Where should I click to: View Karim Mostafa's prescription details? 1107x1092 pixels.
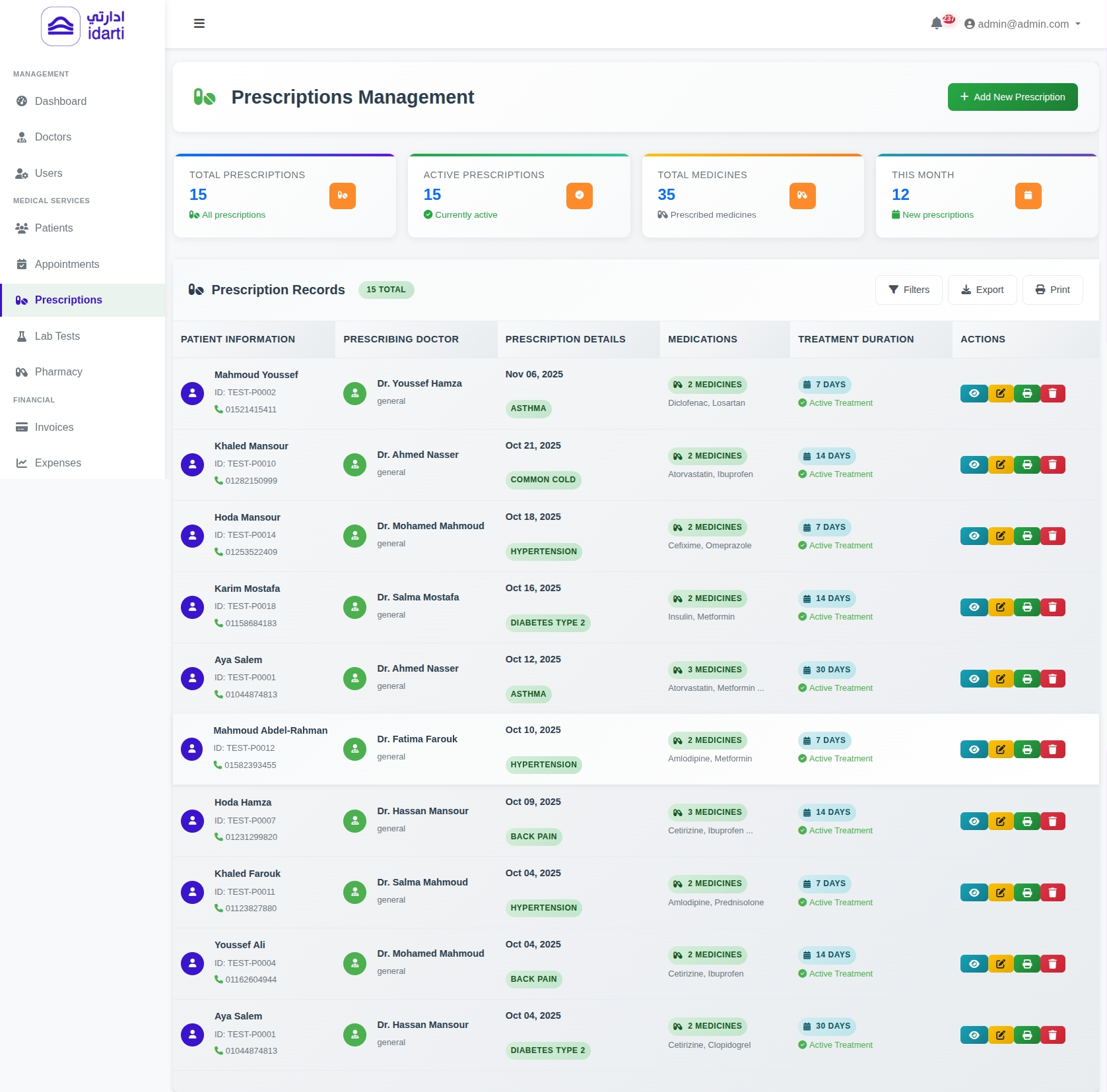coord(974,607)
